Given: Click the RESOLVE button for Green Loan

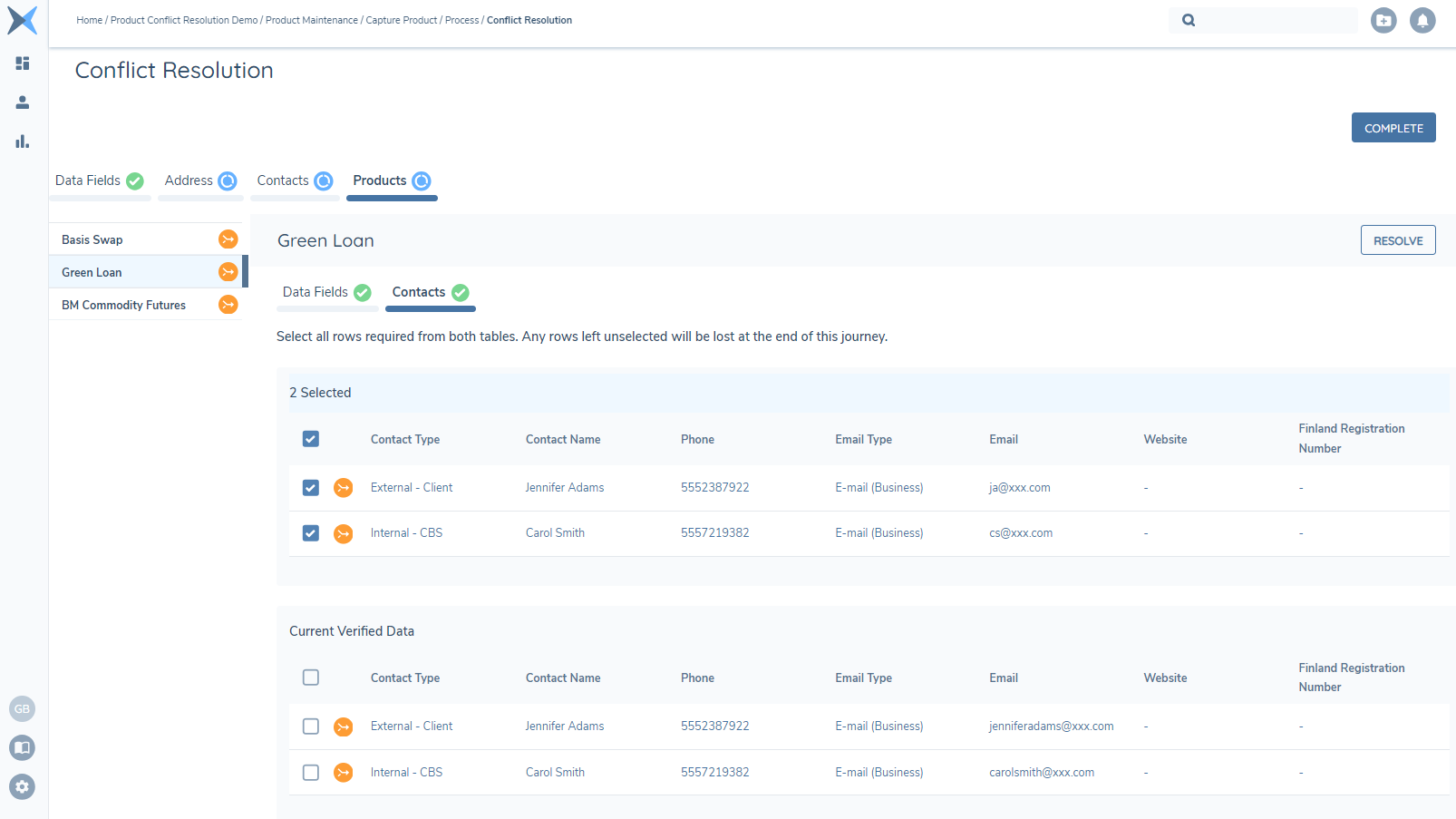Looking at the screenshot, I should pos(1397,239).
